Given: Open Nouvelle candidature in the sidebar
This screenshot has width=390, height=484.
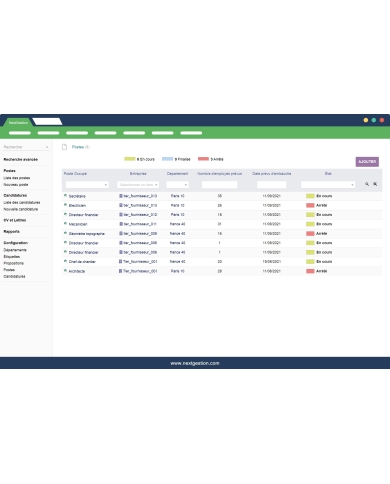Looking at the screenshot, I should coord(21,209).
